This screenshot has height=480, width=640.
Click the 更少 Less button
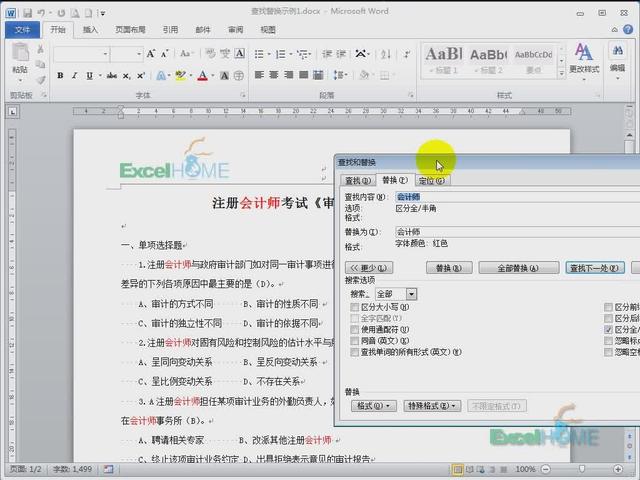pyautogui.click(x=369, y=268)
